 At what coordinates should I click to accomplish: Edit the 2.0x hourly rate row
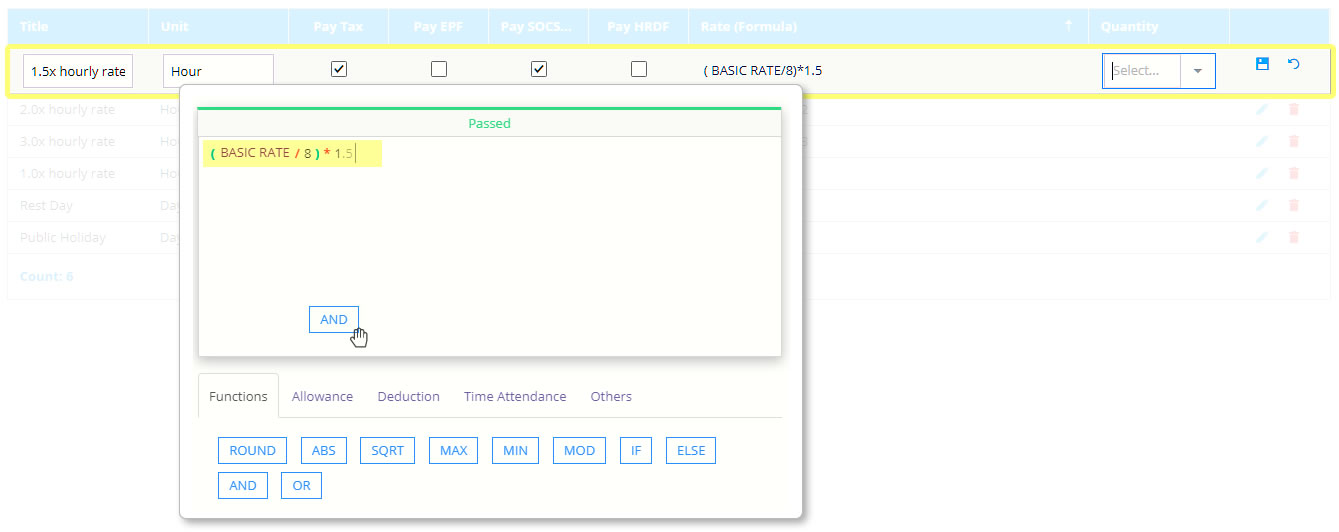point(1262,110)
